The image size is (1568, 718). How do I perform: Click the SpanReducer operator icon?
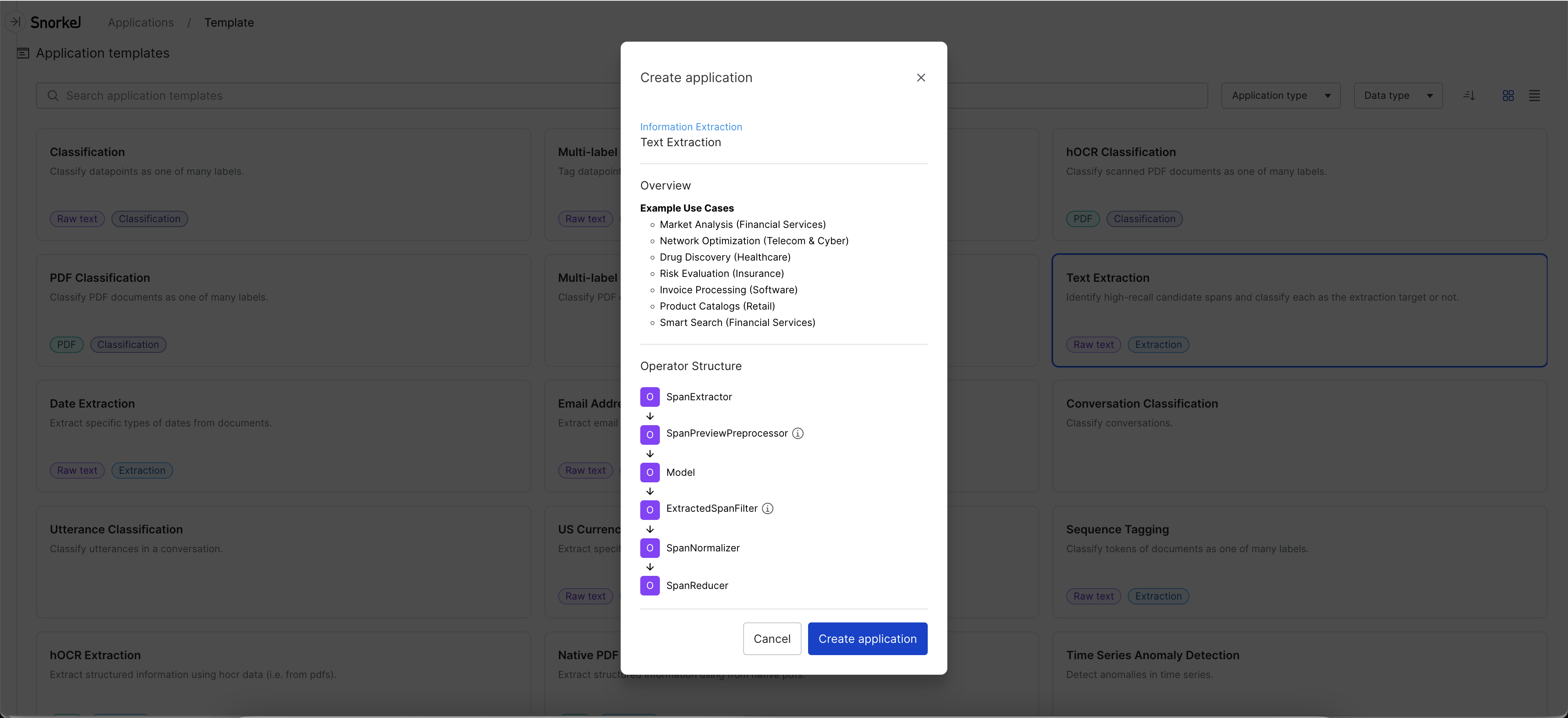pyautogui.click(x=650, y=586)
